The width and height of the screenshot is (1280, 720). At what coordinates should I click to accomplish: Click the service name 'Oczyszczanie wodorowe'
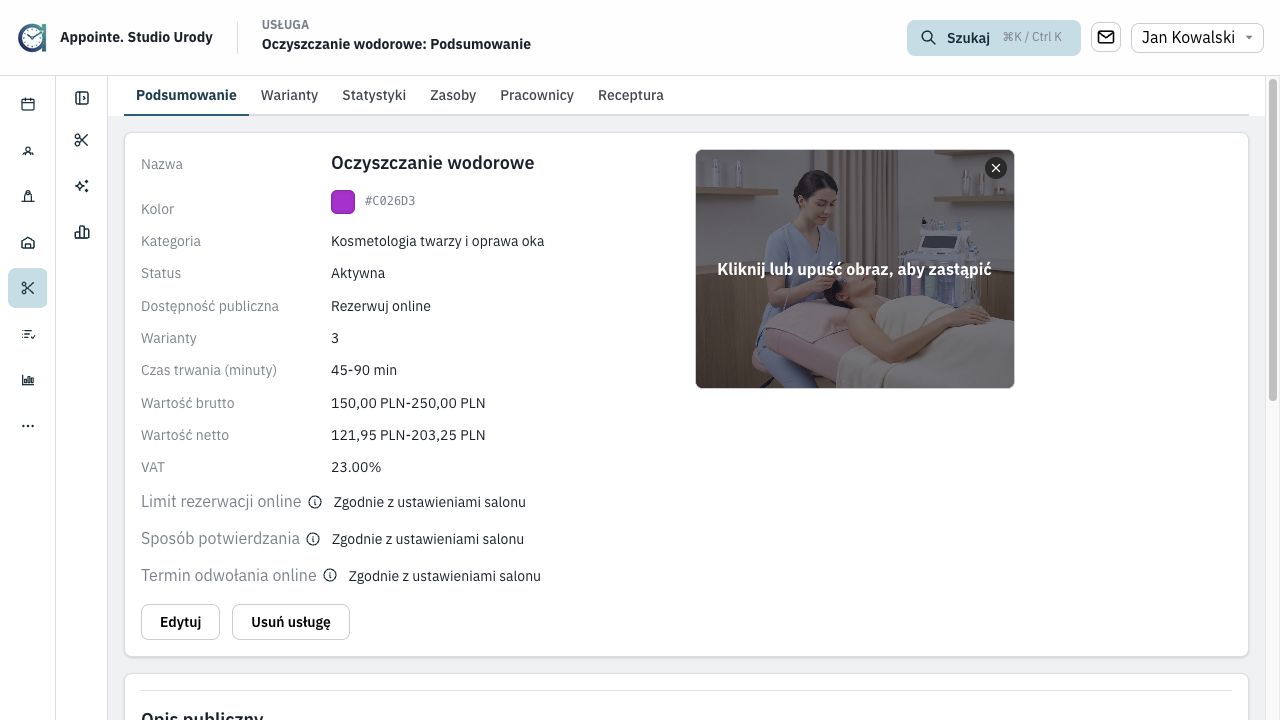(433, 163)
